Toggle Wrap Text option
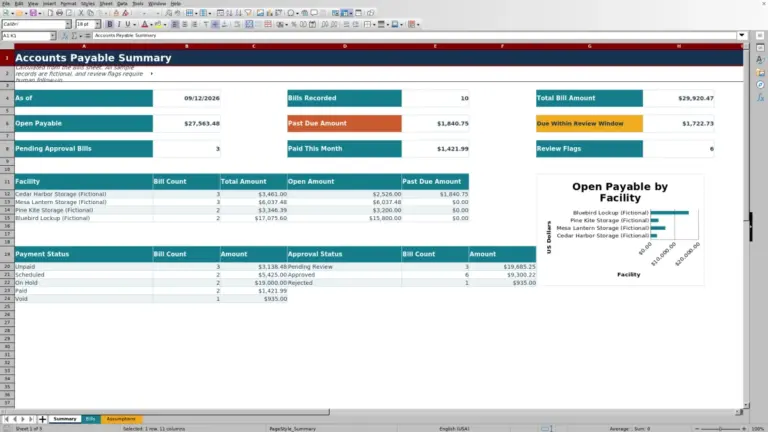The image size is (768, 432). click(x=238, y=24)
